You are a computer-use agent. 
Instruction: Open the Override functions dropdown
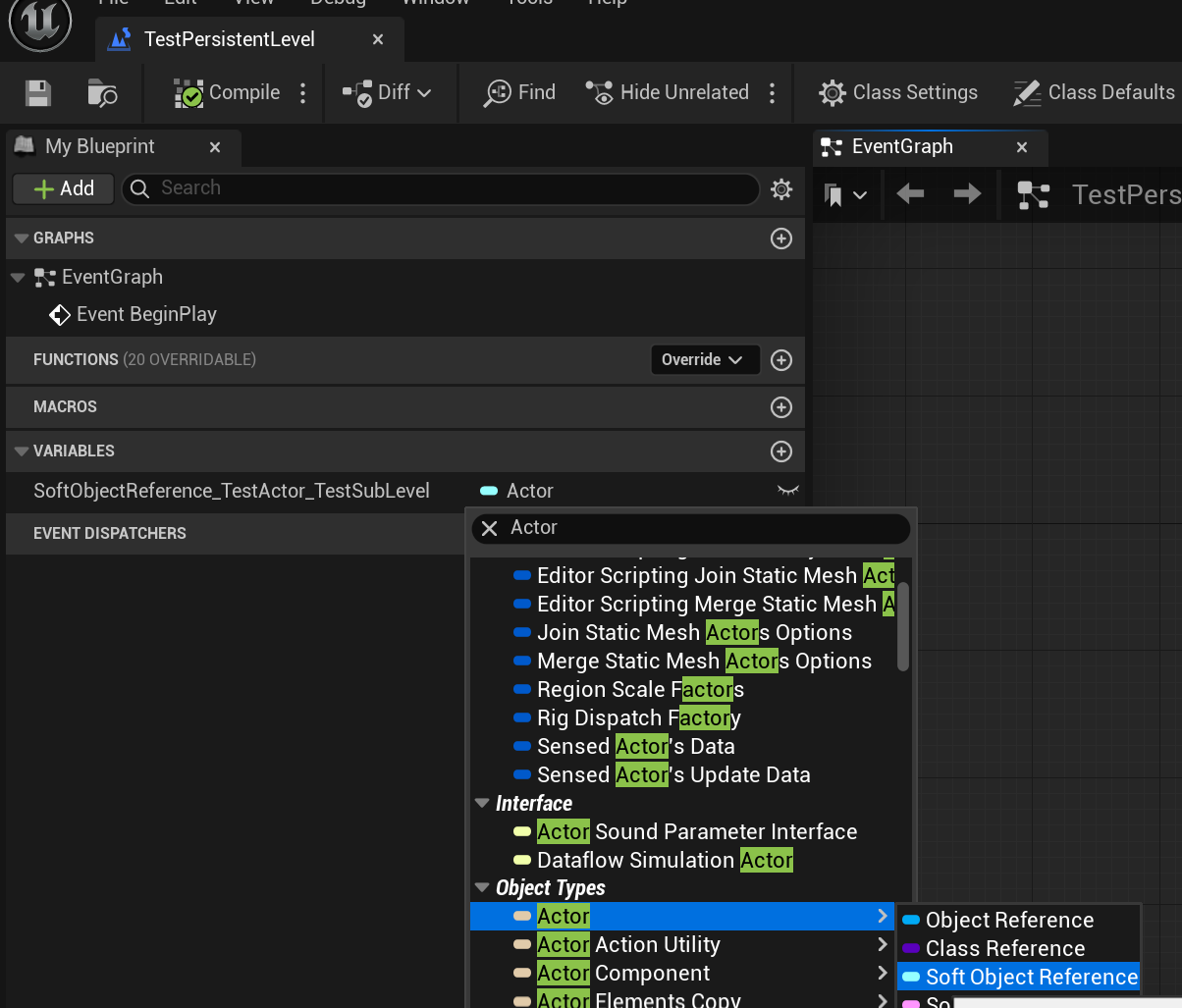pos(703,360)
